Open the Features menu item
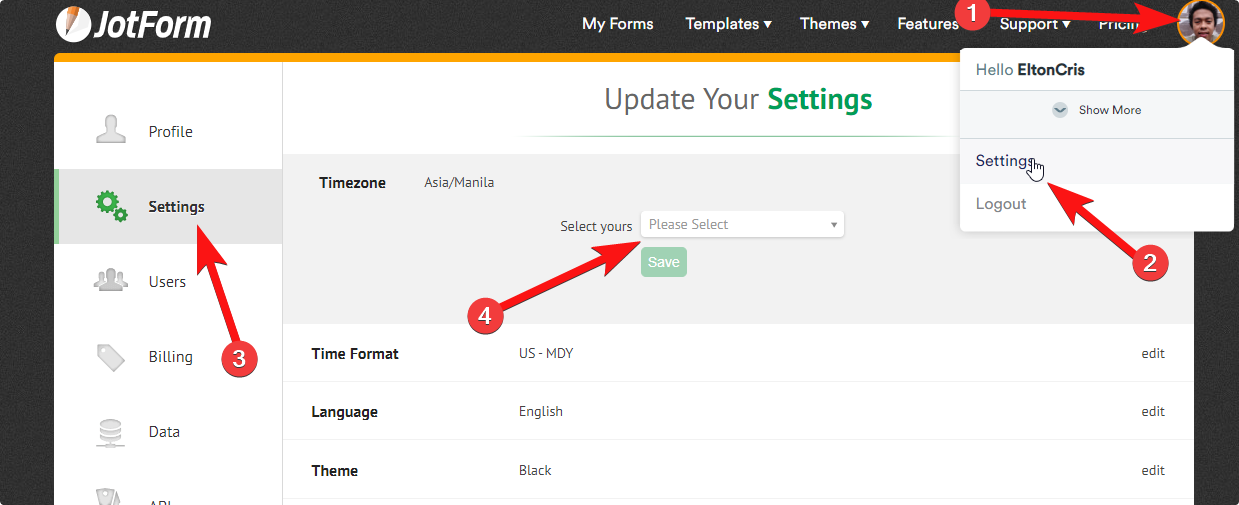Image resolution: width=1239 pixels, height=505 pixels. tap(928, 24)
